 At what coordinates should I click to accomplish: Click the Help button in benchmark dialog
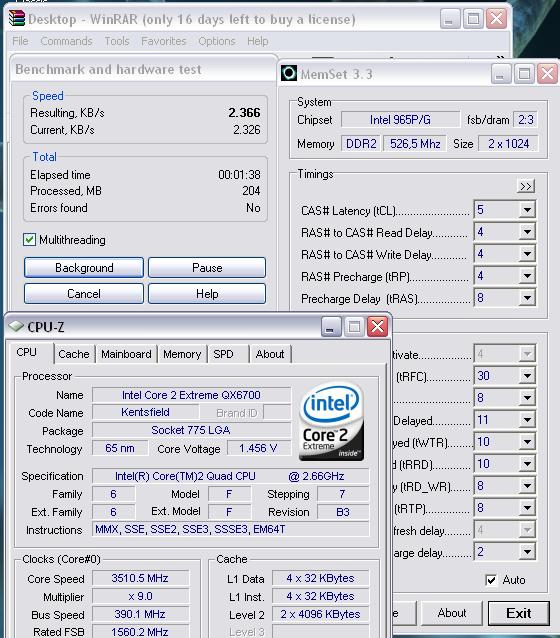(x=207, y=294)
